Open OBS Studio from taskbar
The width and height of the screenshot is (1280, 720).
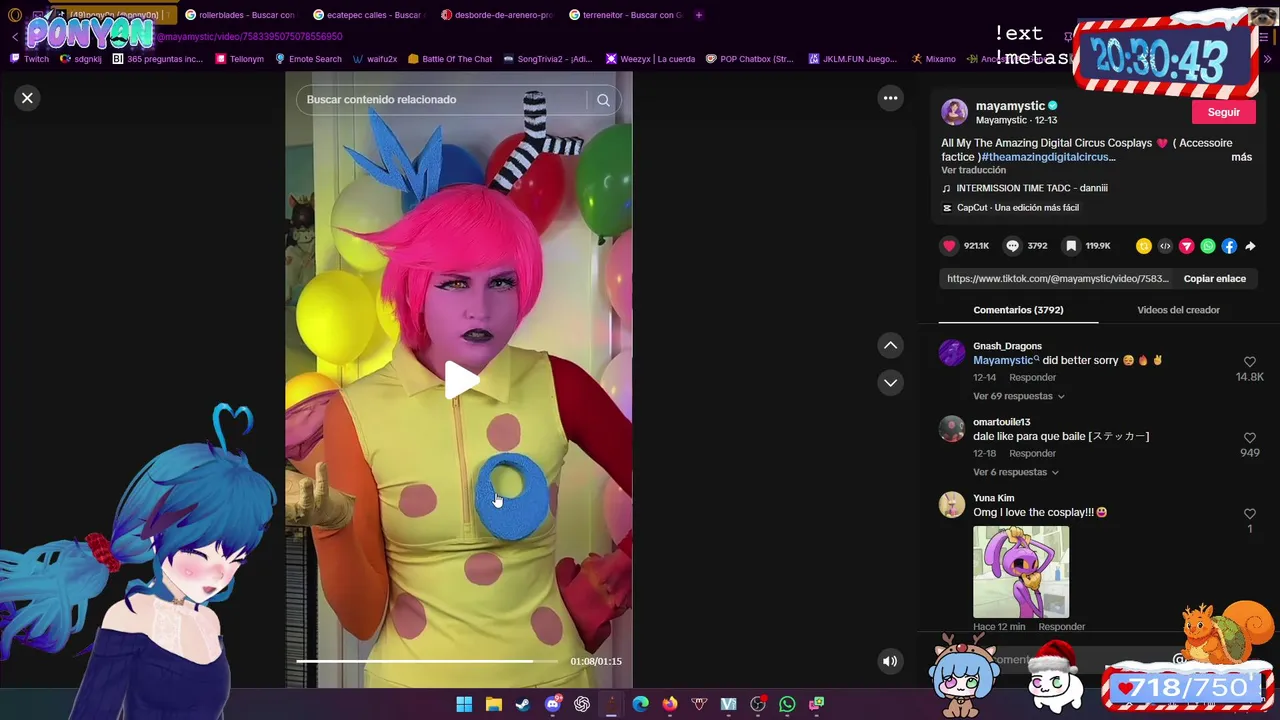757,704
